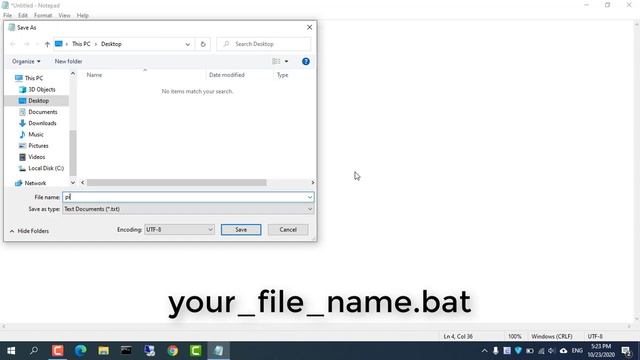The height and width of the screenshot is (360, 640).
Task: Open Videos folder in the sidebar
Action: pos(36,157)
